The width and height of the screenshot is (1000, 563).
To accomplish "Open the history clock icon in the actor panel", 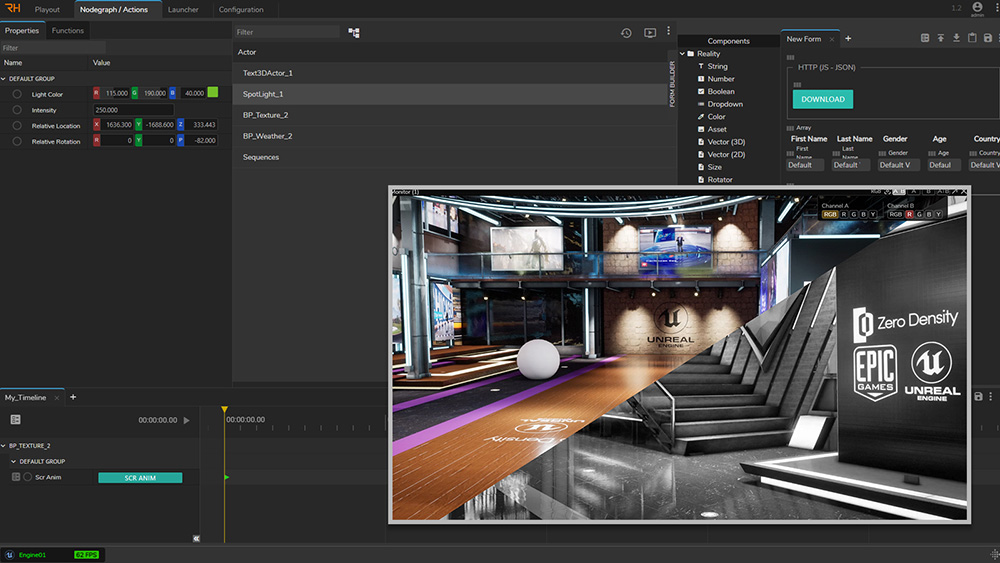I will (x=626, y=33).
